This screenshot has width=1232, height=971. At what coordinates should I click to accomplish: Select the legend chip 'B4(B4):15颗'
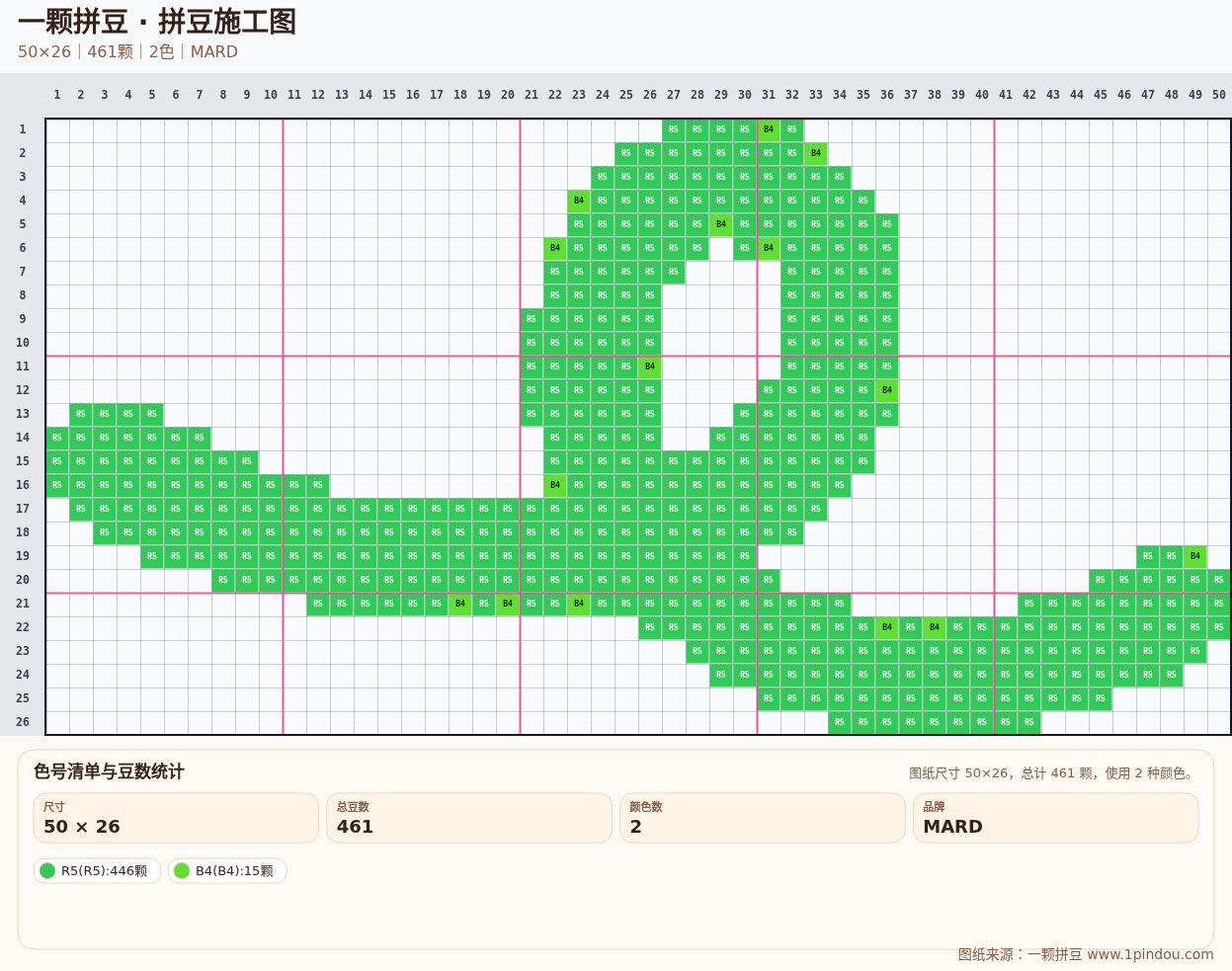point(227,870)
